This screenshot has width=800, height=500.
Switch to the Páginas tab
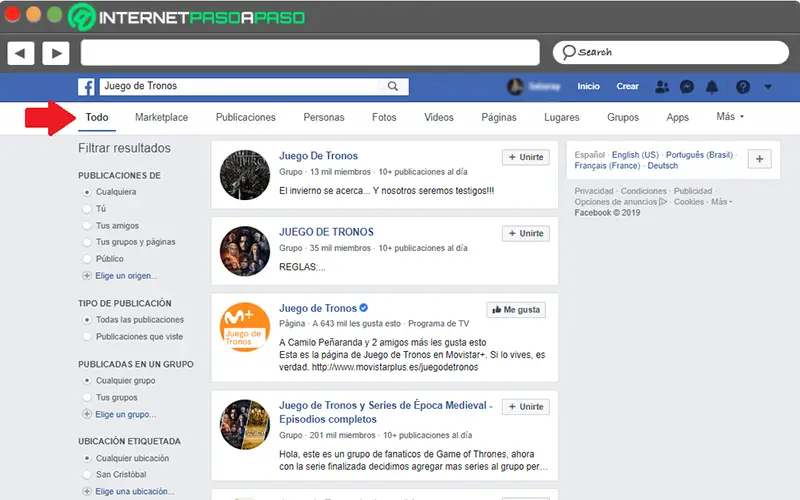click(x=499, y=117)
